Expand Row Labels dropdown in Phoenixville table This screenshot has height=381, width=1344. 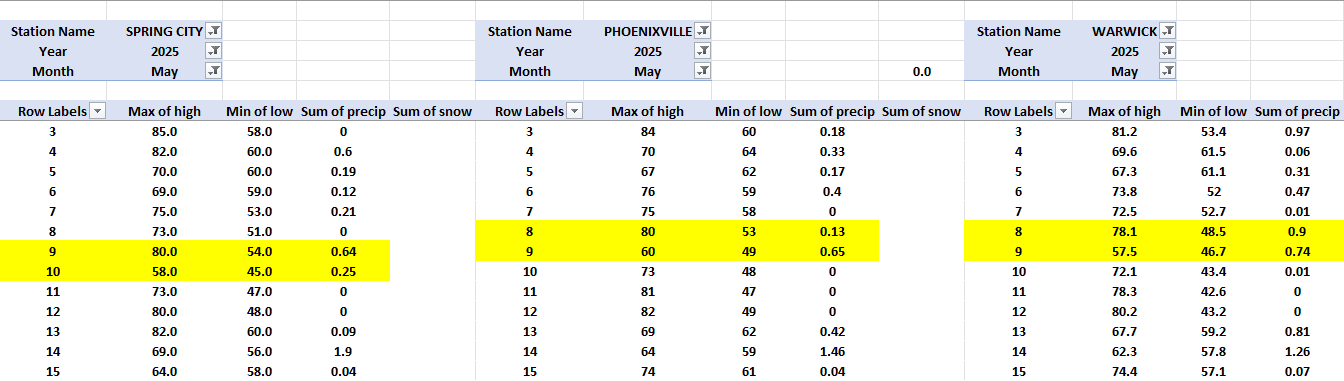[575, 111]
